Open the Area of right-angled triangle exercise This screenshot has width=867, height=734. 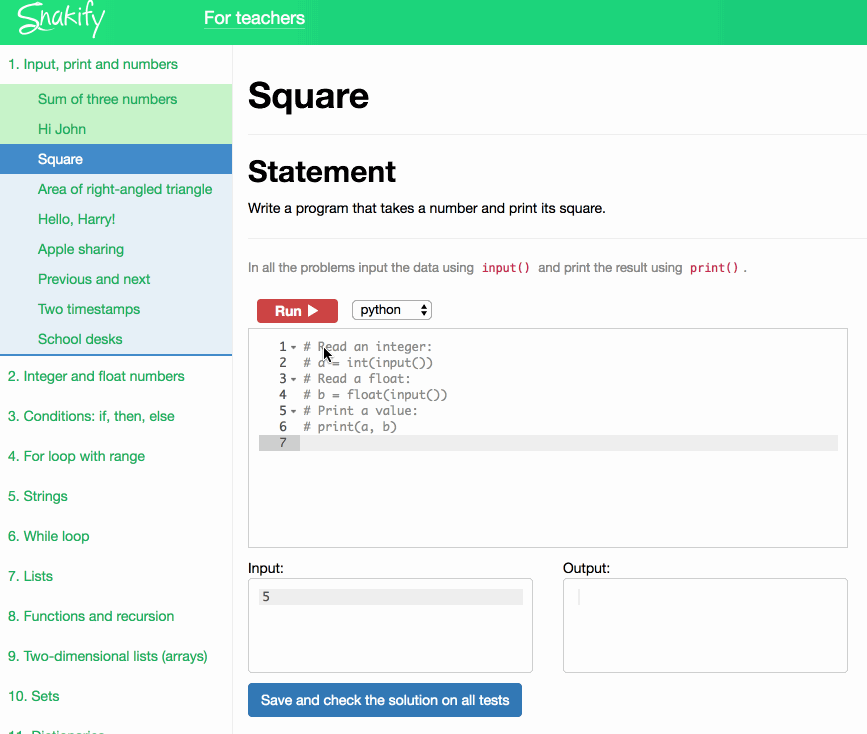tap(124, 189)
